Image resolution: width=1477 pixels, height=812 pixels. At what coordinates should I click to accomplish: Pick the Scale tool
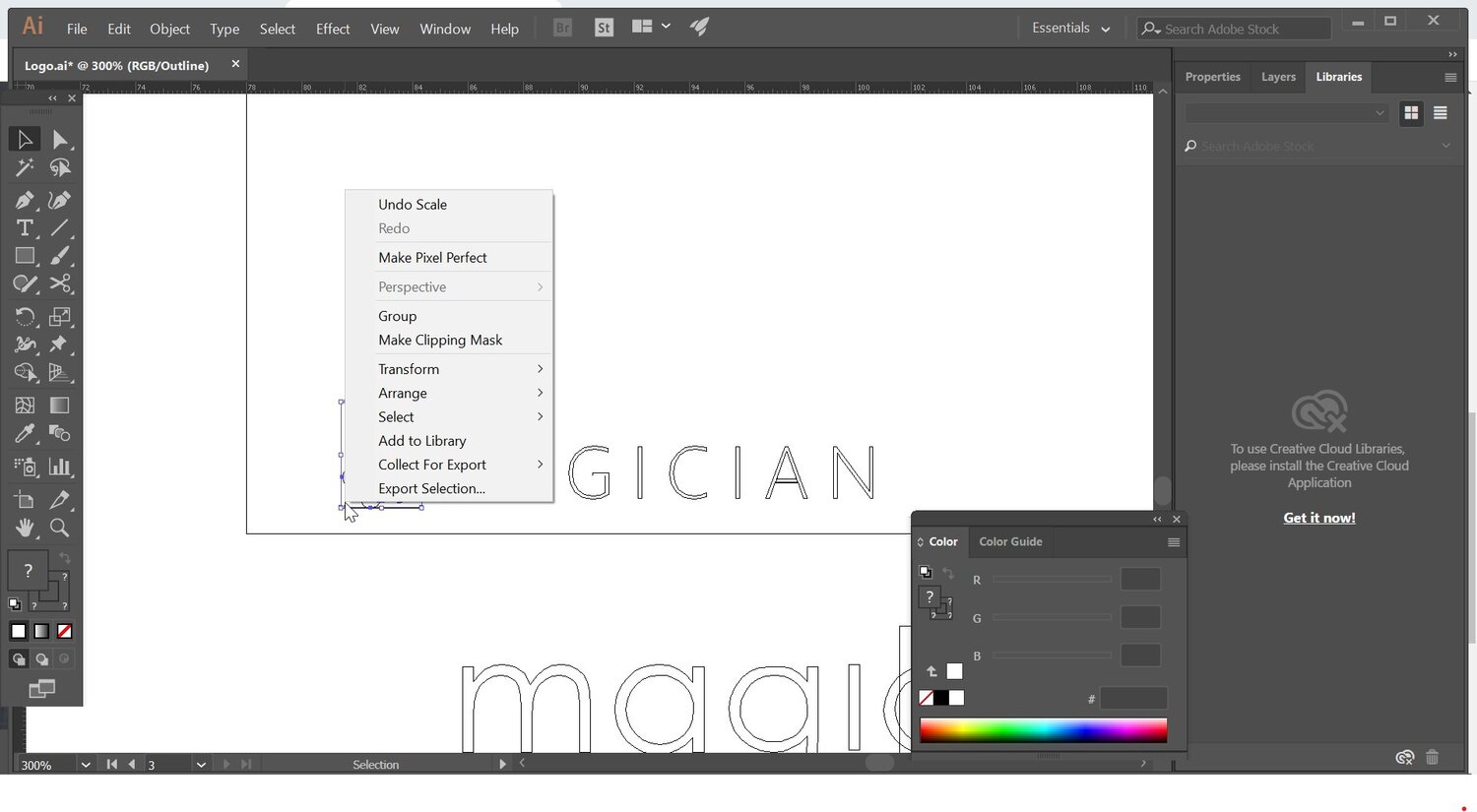(x=60, y=317)
